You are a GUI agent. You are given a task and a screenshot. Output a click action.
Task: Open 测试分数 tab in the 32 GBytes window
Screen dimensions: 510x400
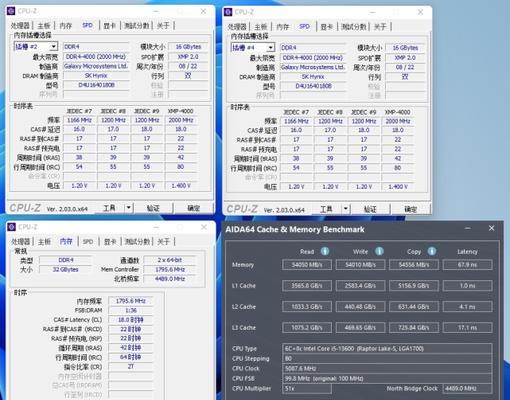click(x=137, y=241)
